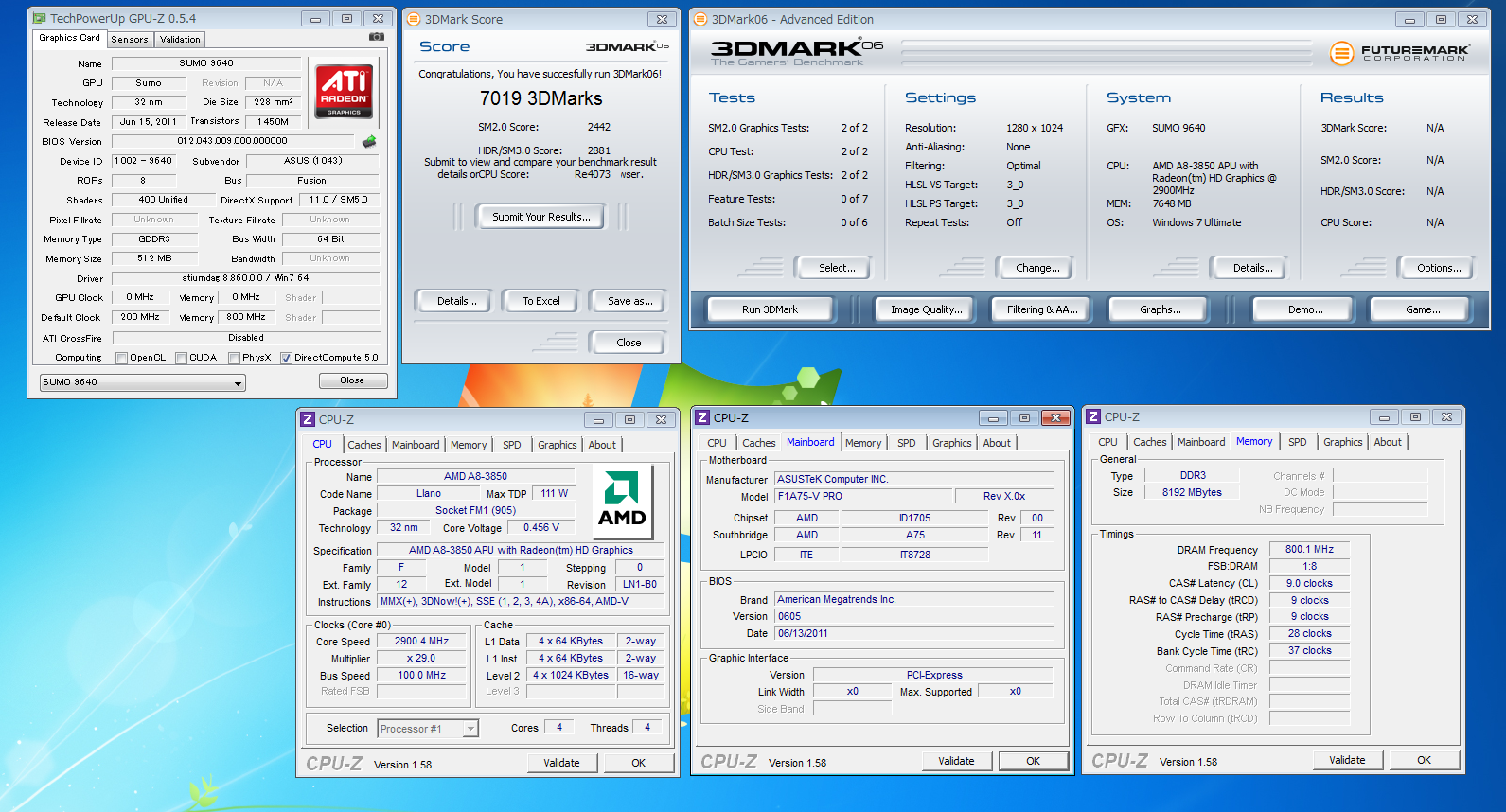Switch to the Validation tab in GPU-Z
This screenshot has width=1506, height=812.
pyautogui.click(x=180, y=40)
